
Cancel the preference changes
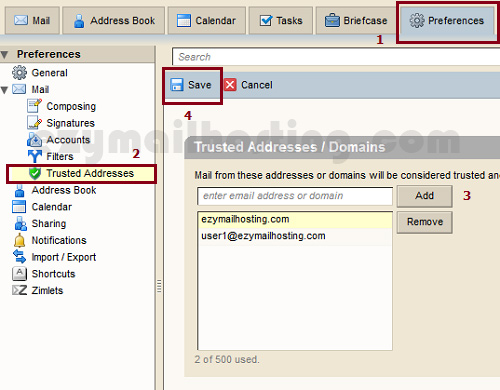pos(248,85)
